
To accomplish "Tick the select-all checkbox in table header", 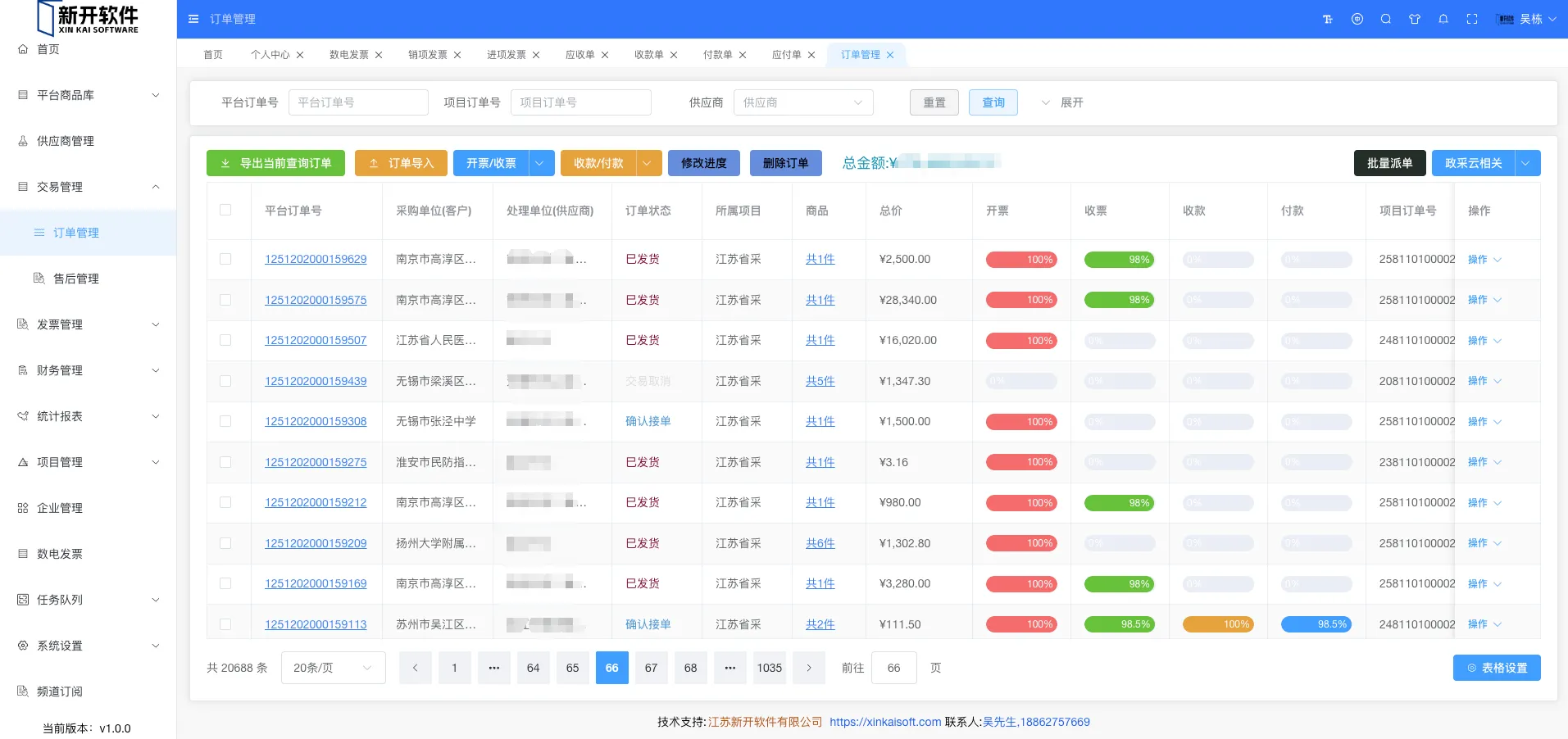I will click(225, 211).
